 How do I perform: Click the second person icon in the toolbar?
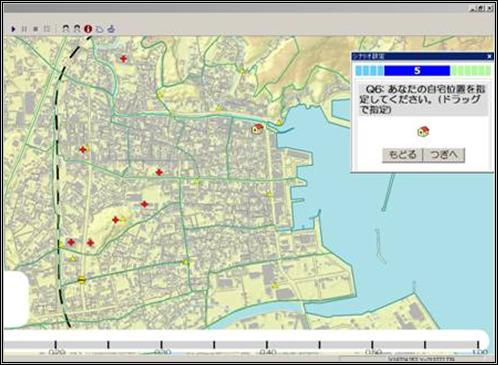click(x=77, y=29)
